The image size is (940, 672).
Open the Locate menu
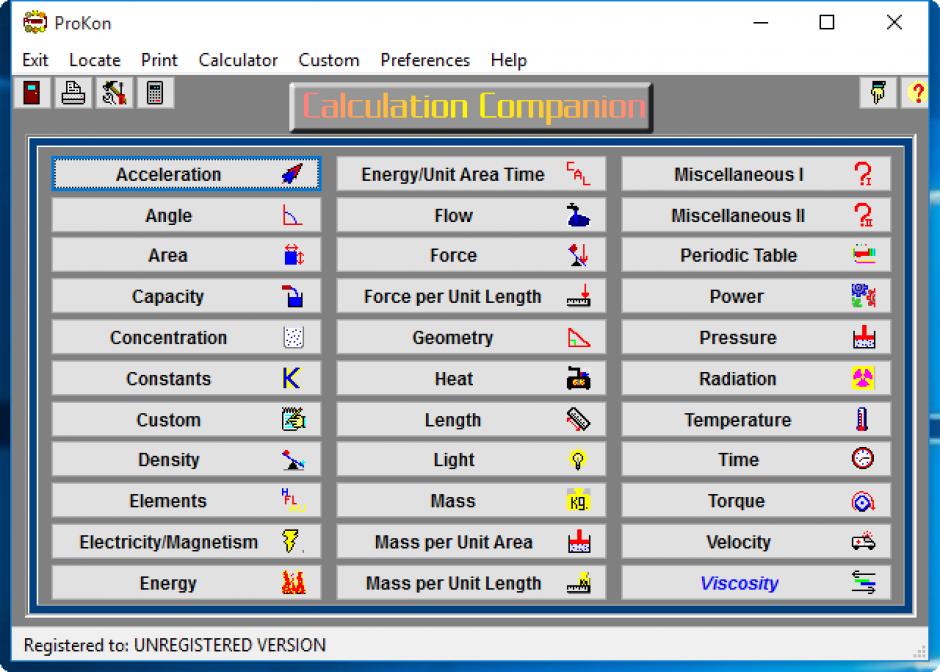pyautogui.click(x=95, y=60)
